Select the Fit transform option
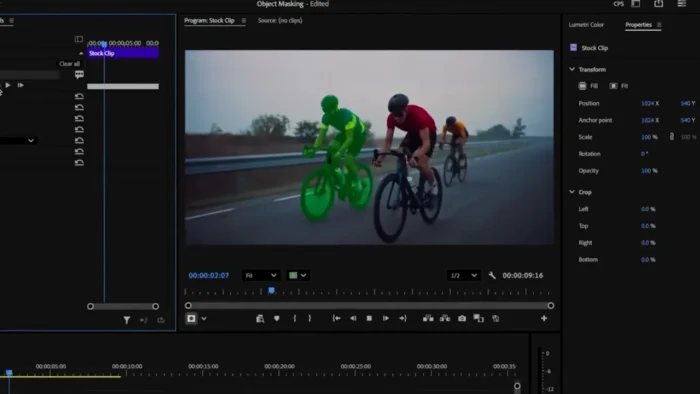 coord(619,86)
